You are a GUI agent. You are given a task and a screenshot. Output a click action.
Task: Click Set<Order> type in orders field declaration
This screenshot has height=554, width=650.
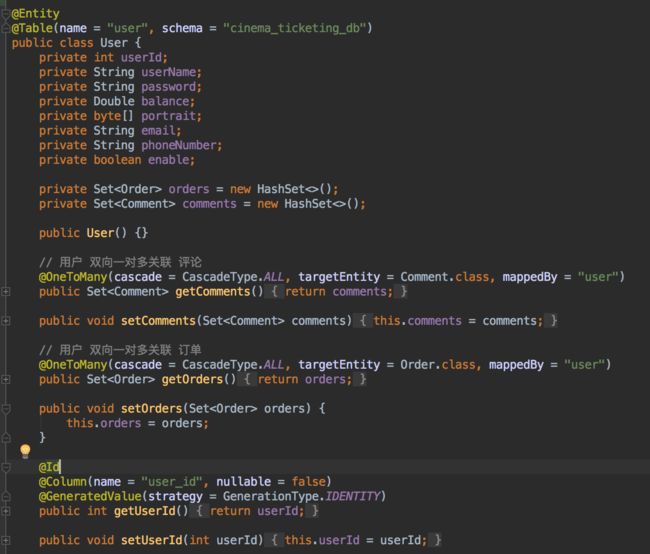127,189
